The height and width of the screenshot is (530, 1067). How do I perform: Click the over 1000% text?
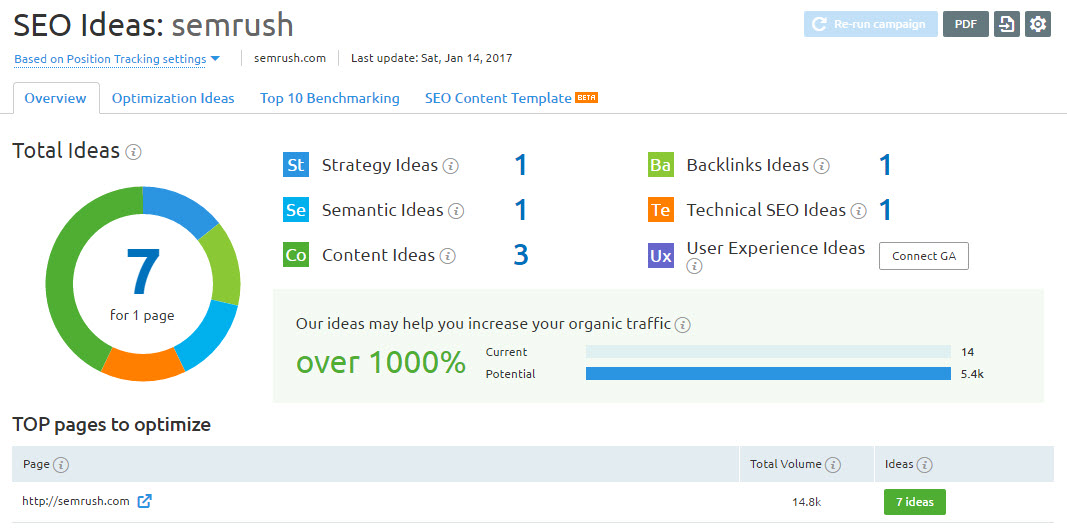[x=381, y=362]
